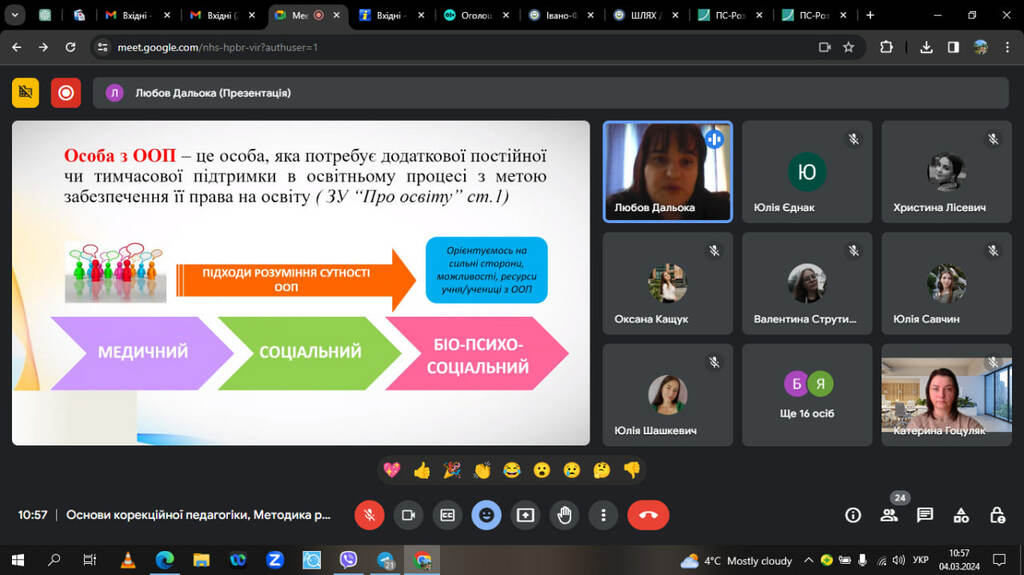Screen dimensions: 1024x575
Task: Open host controls lock icon
Action: point(997,515)
